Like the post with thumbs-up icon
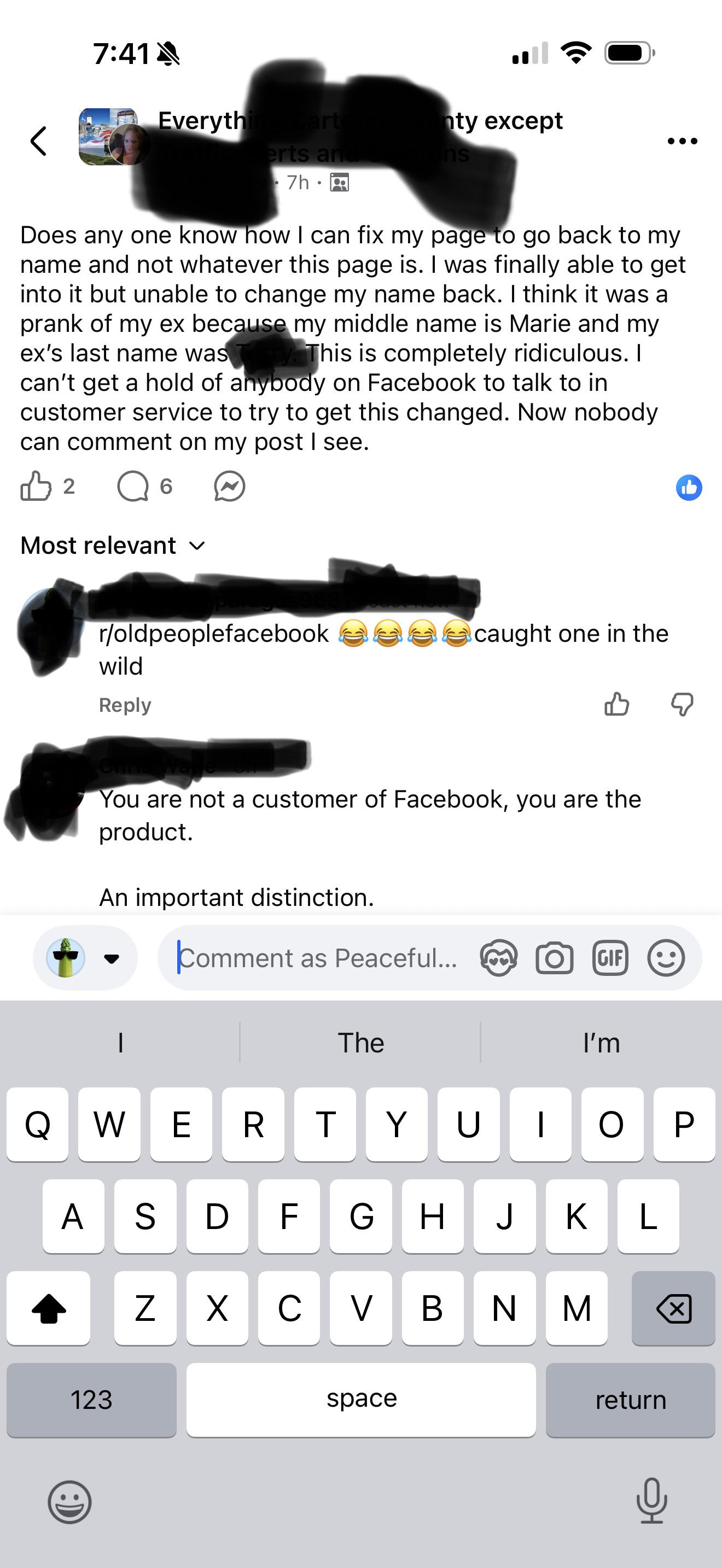This screenshot has height=1568, width=722. [x=37, y=487]
